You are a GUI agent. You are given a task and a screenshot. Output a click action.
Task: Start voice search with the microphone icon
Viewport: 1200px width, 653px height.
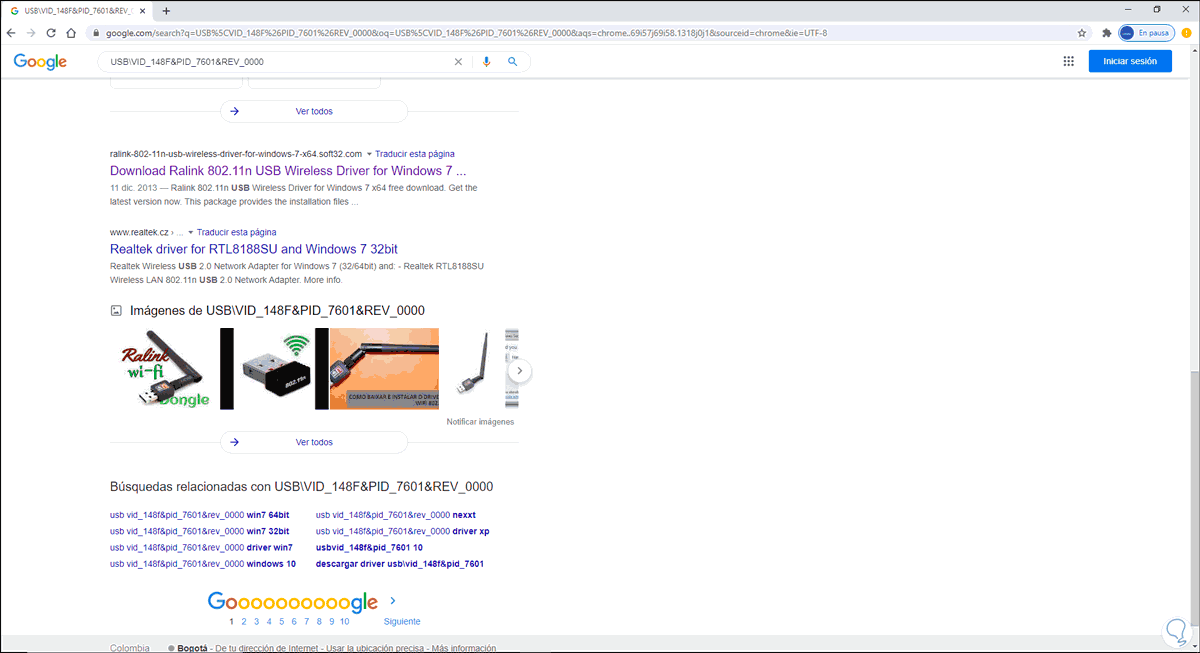[x=487, y=62]
